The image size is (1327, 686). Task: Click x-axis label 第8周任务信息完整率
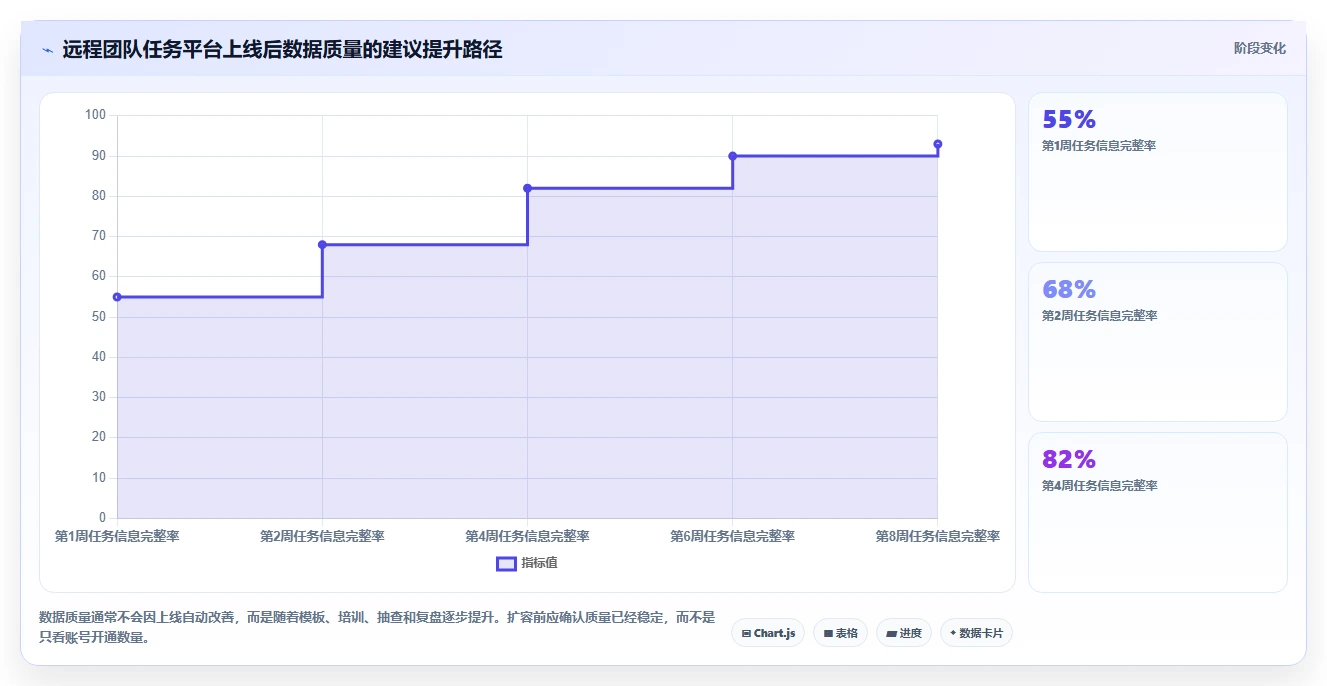(938, 536)
